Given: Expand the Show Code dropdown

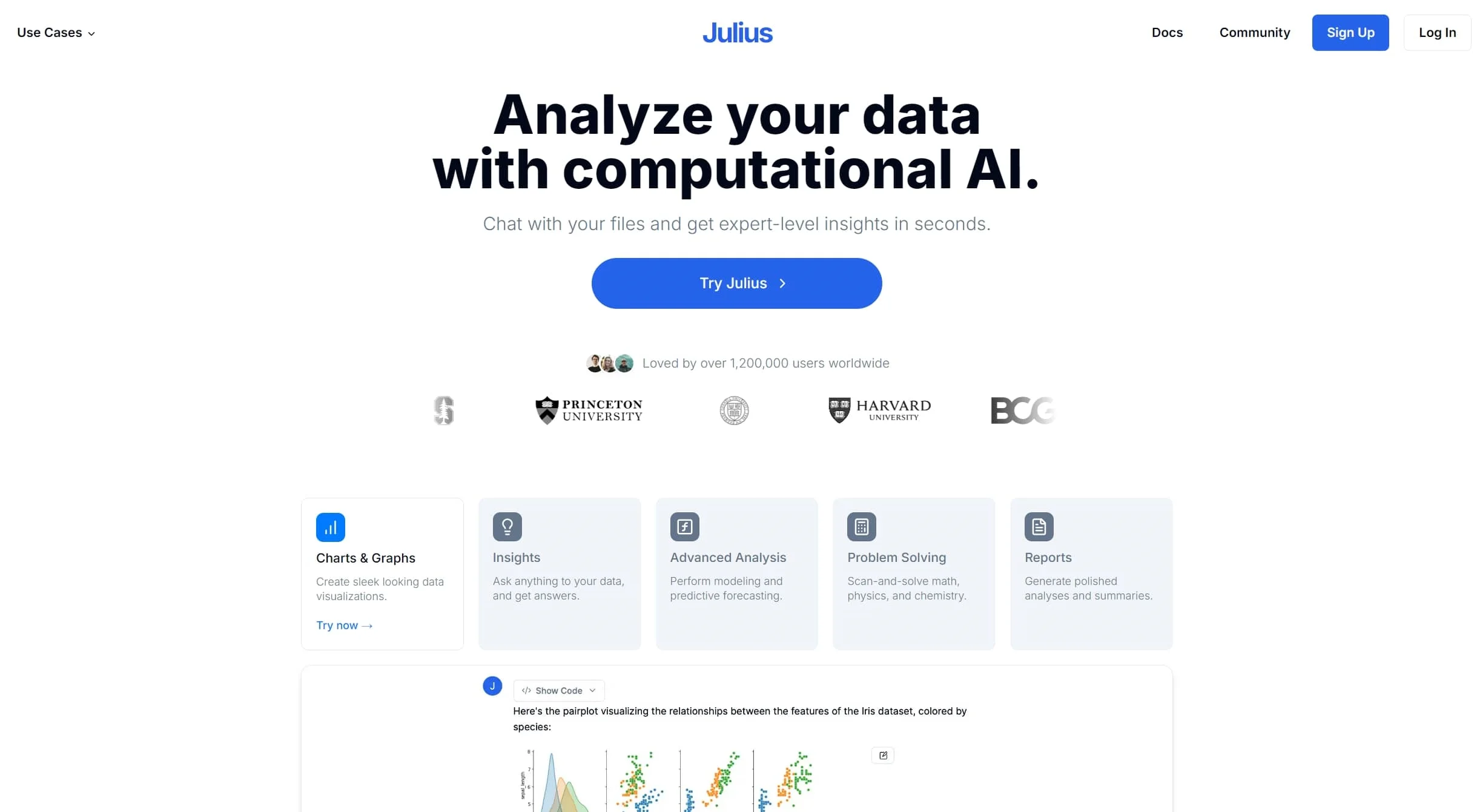Looking at the screenshot, I should (558, 690).
